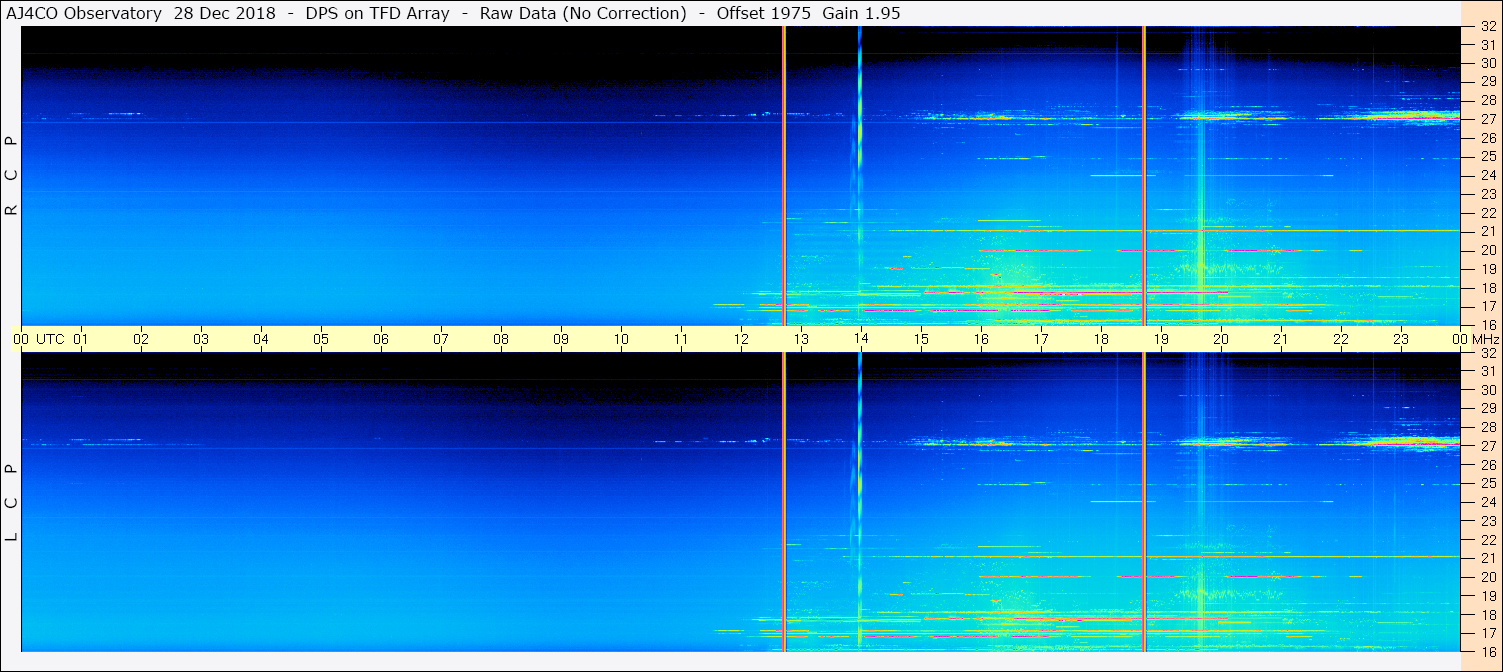
Task: Click the 14 UTC hour label on time axis
Action: click(x=860, y=339)
